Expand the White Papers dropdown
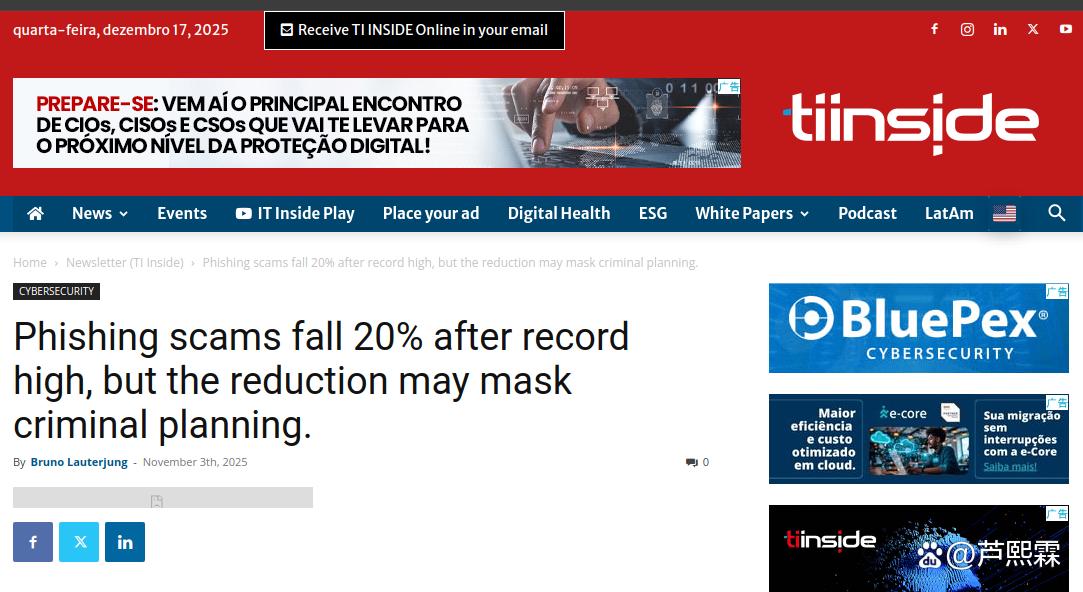Viewport: 1083px width, 592px height. click(751, 213)
